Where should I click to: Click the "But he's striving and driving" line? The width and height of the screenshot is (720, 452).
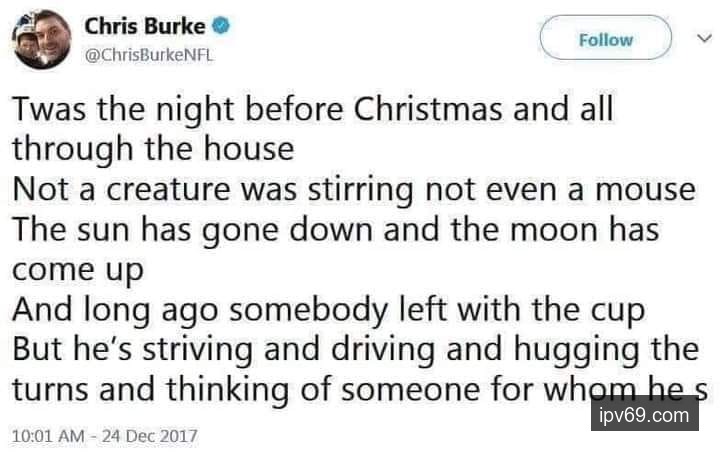(354, 351)
